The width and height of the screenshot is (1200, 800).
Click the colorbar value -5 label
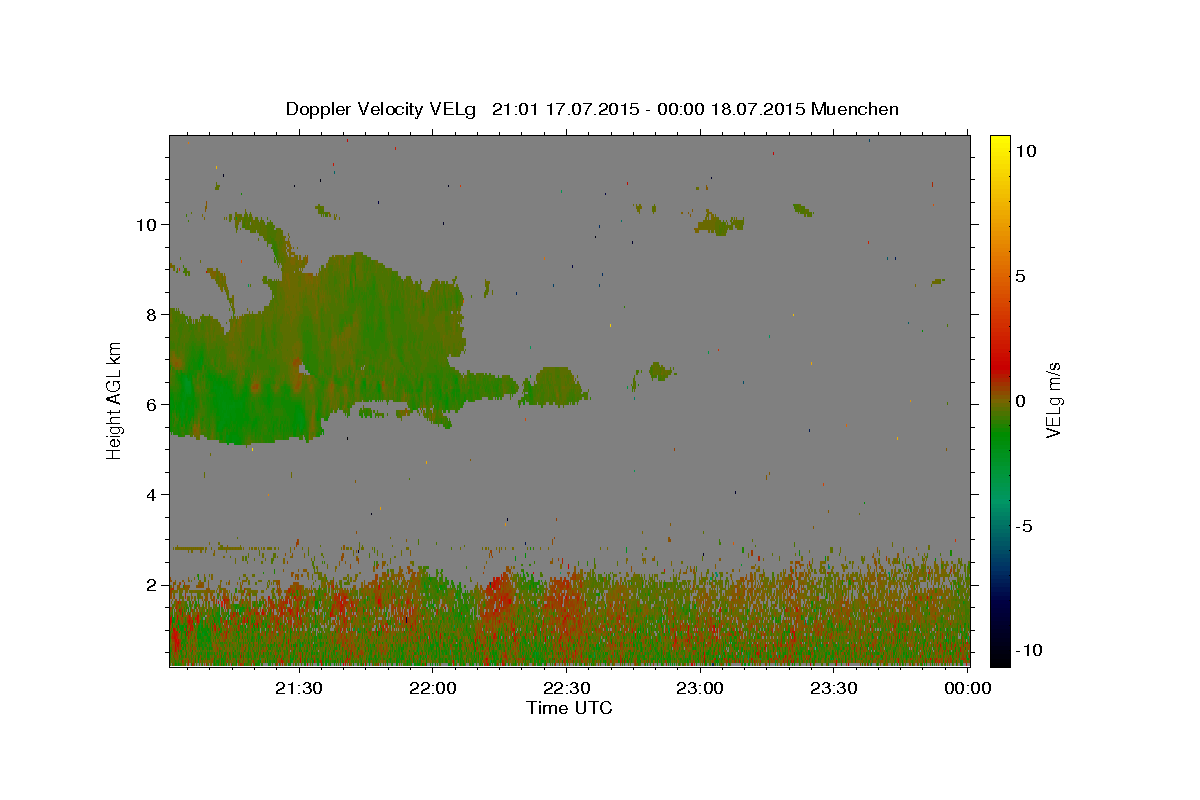[1024, 526]
